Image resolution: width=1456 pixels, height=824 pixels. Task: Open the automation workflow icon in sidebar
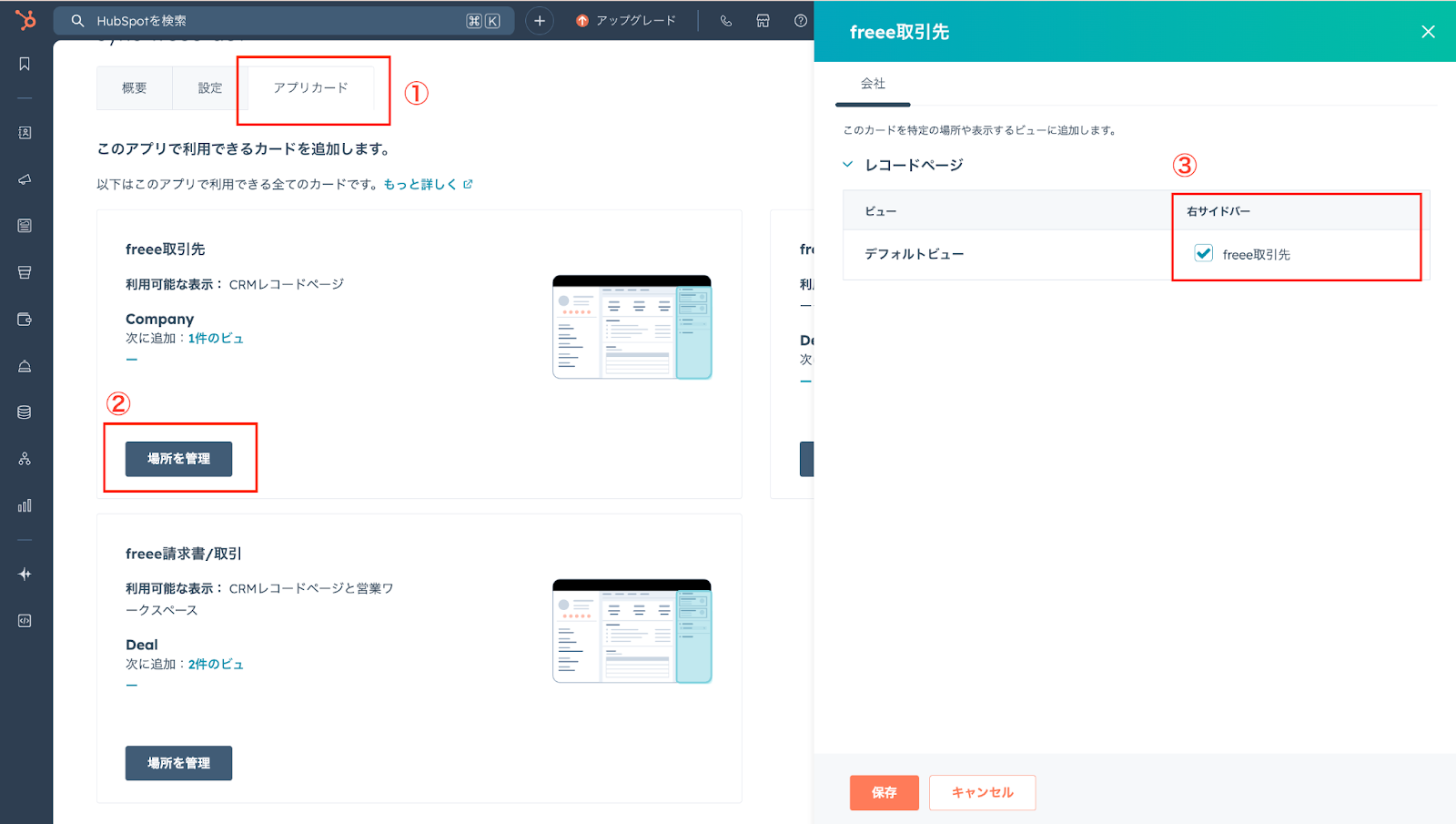click(25, 459)
